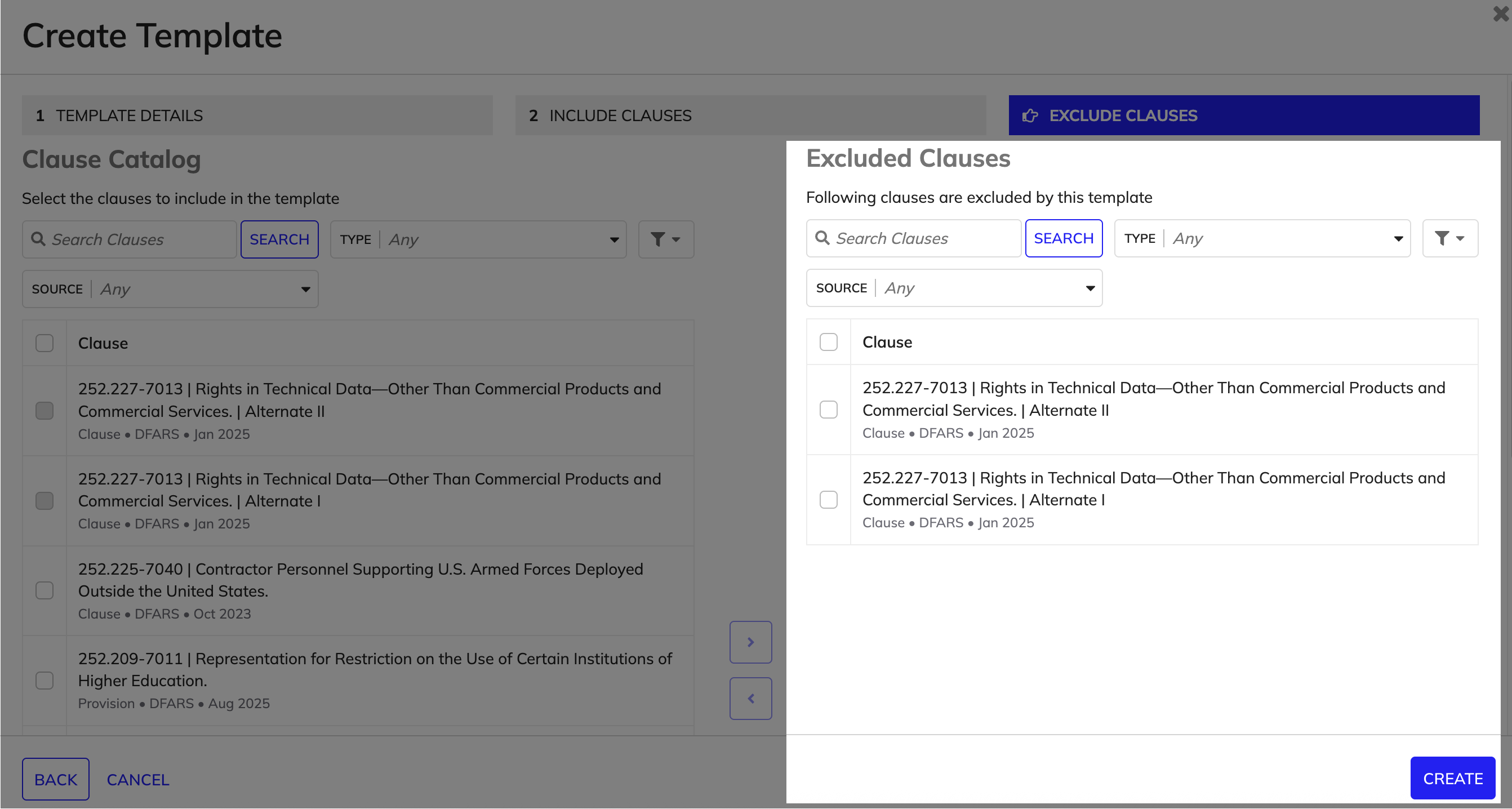Viewport: 1512px width, 809px height.
Task: Click the CANCEL link
Action: 138,780
